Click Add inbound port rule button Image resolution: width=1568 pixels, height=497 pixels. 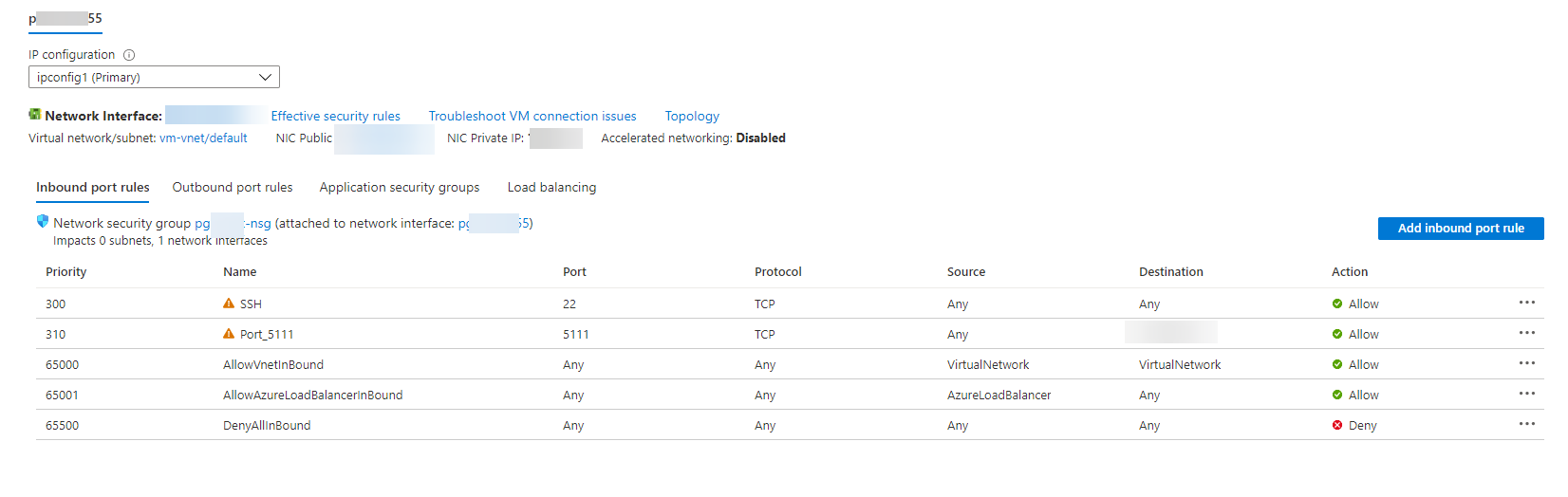tap(1461, 229)
